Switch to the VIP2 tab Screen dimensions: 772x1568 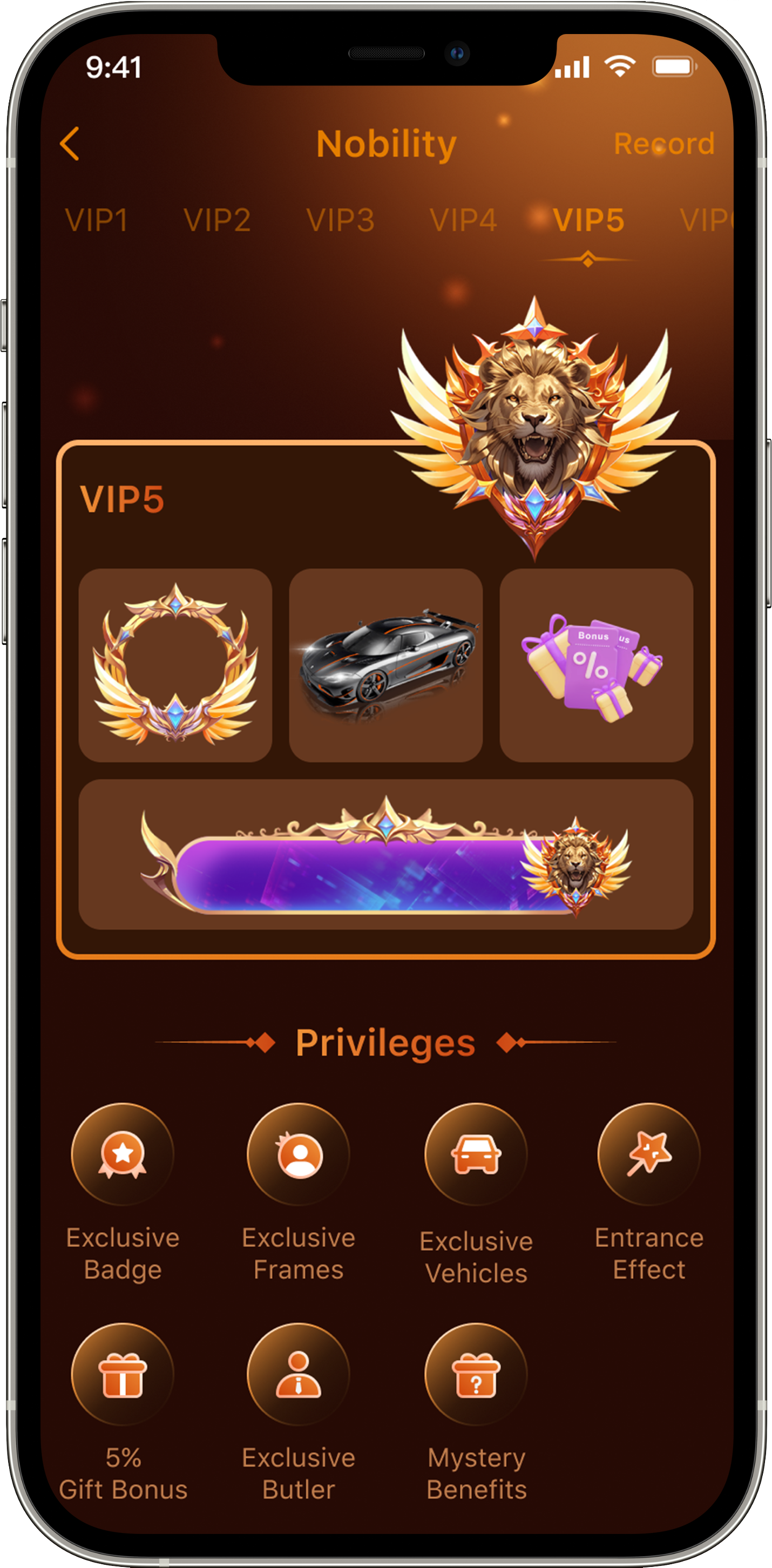click(x=218, y=220)
